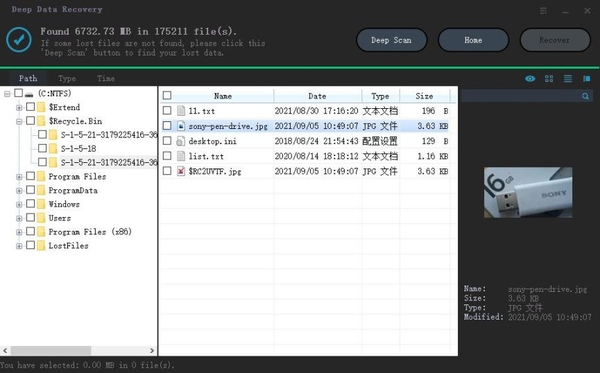Click the desktop.ini file icon

pos(181,141)
